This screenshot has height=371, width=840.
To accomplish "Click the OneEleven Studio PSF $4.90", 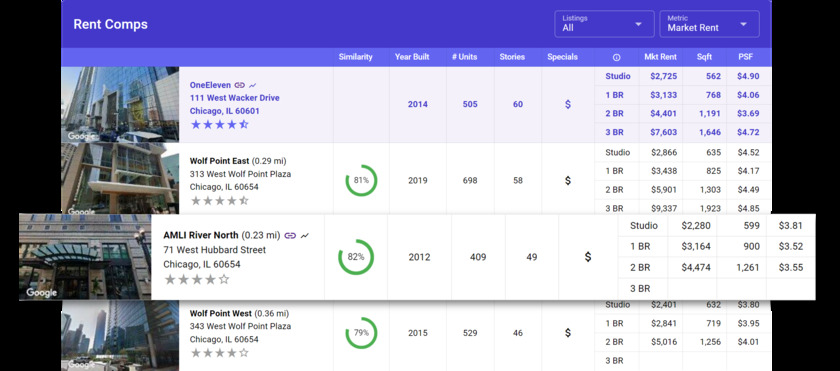I will 748,76.
